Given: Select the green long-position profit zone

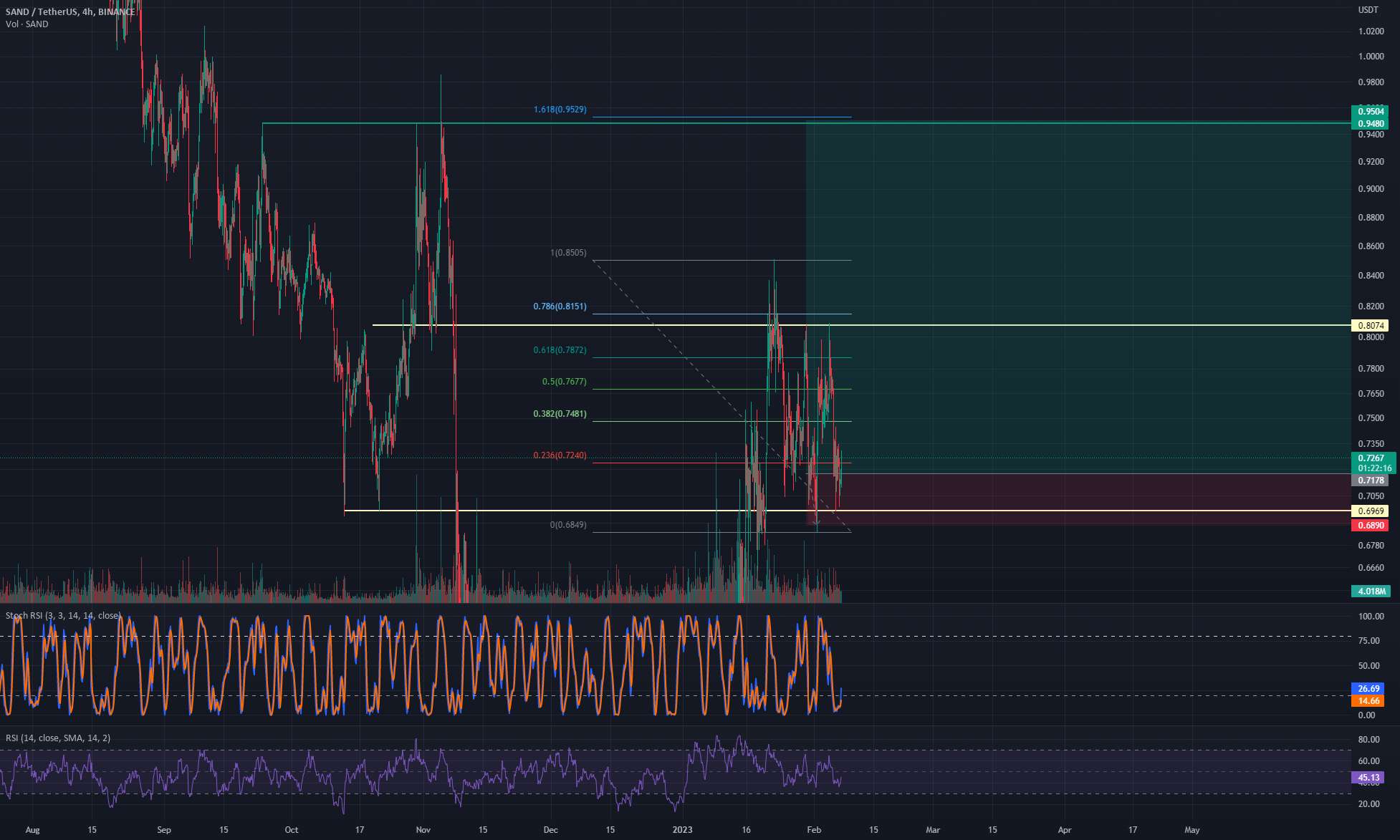Looking at the screenshot, I should tap(1078, 298).
